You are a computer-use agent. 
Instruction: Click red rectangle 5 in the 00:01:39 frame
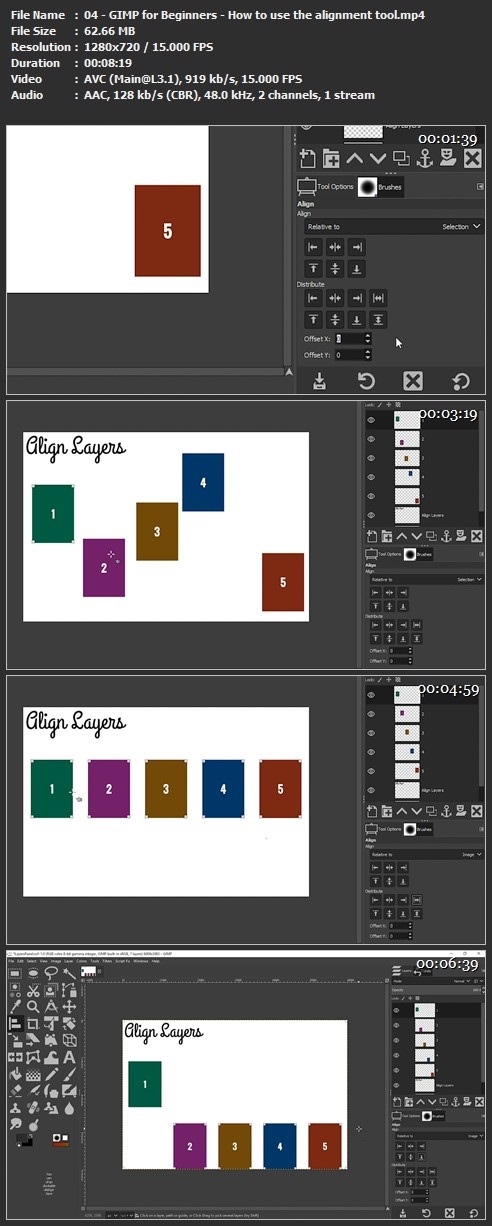pyautogui.click(x=167, y=231)
